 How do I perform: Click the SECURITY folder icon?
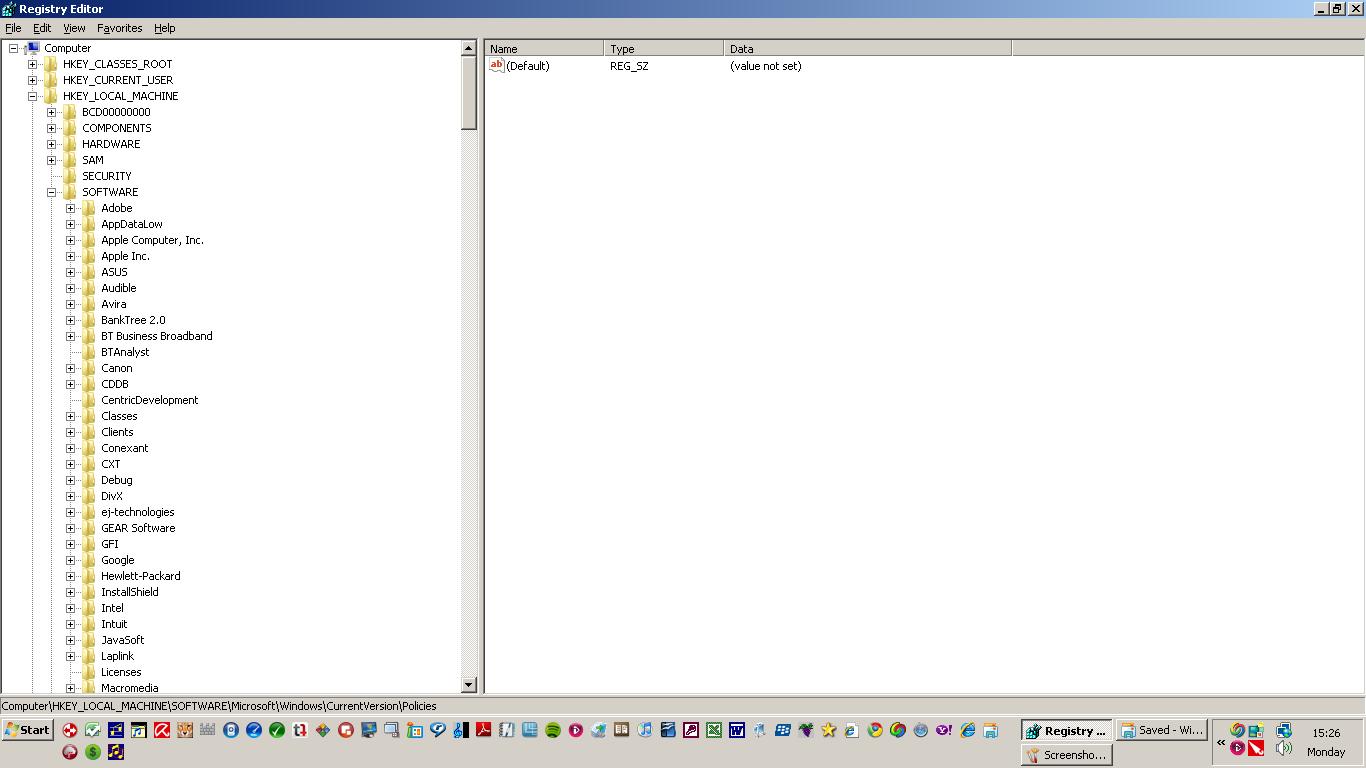[69, 176]
